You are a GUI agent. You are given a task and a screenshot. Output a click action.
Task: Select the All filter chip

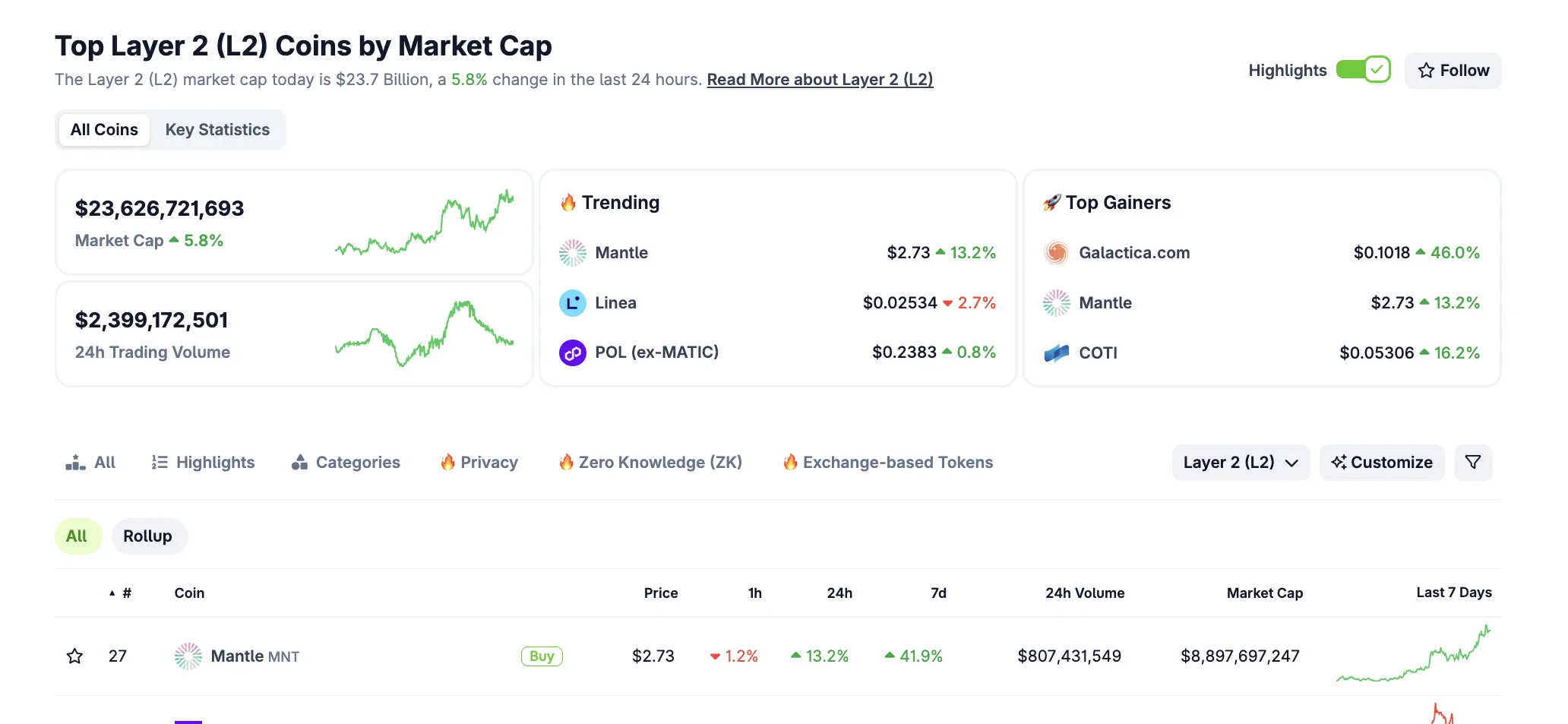click(77, 536)
